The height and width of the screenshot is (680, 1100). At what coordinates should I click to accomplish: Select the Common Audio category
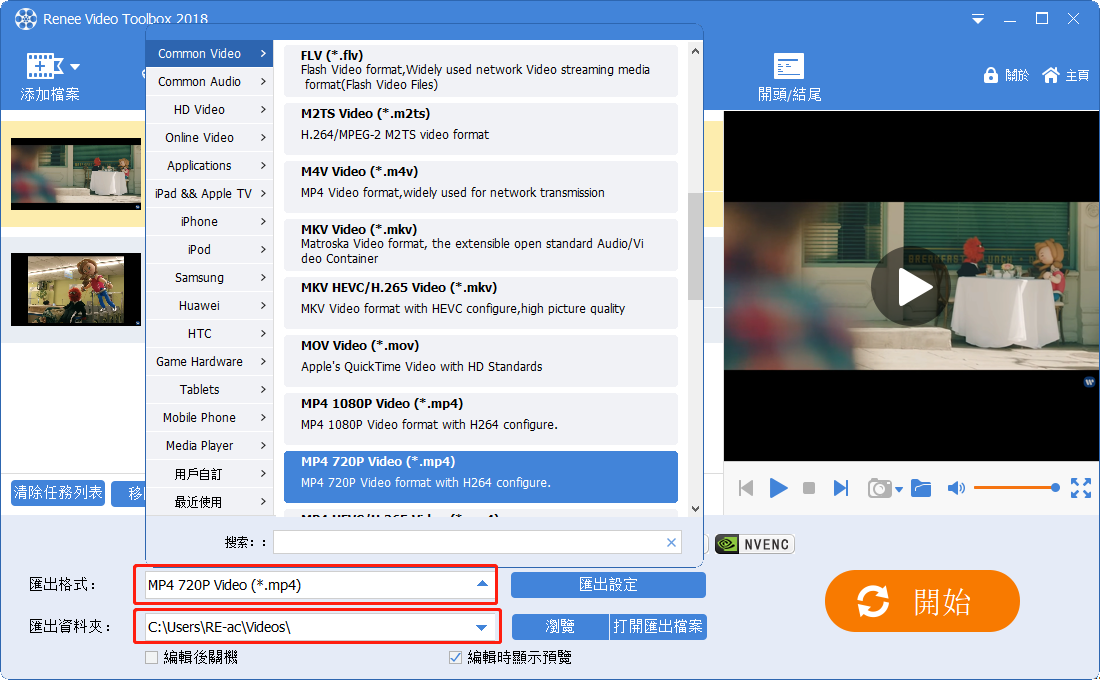click(209, 81)
